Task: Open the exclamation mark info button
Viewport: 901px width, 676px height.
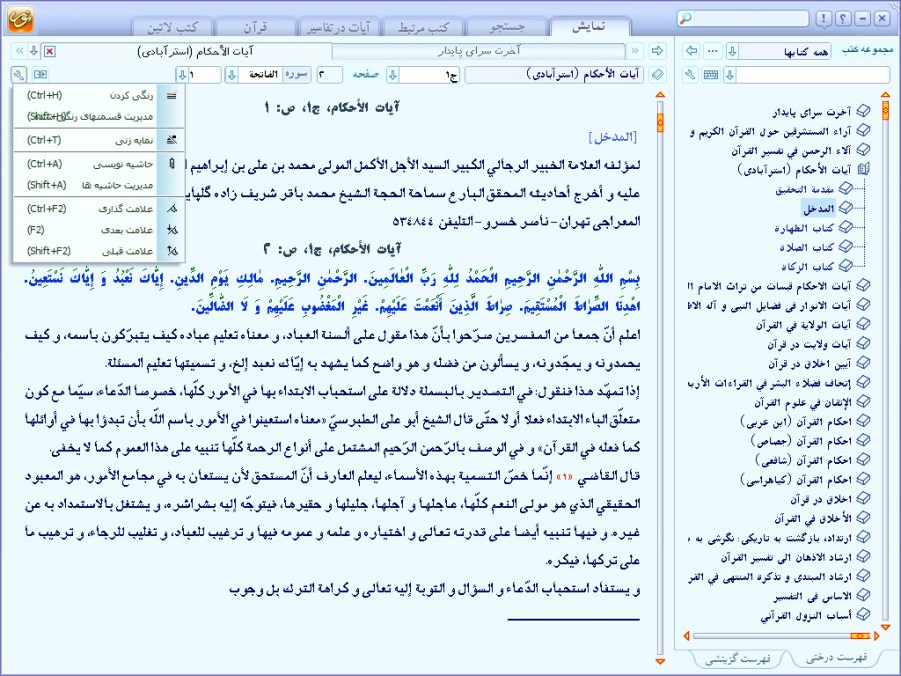Action: pyautogui.click(x=823, y=19)
